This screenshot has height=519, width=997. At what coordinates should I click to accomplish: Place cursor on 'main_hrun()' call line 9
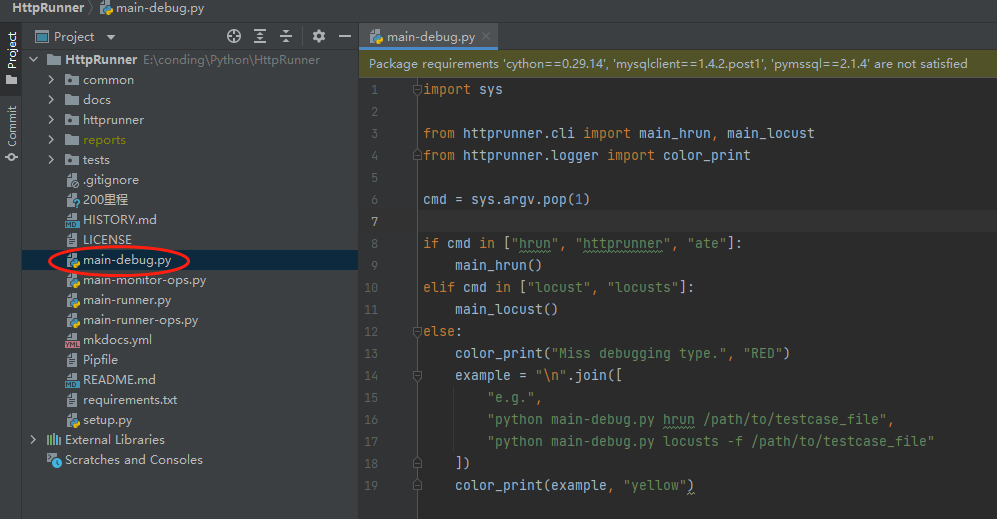(498, 265)
